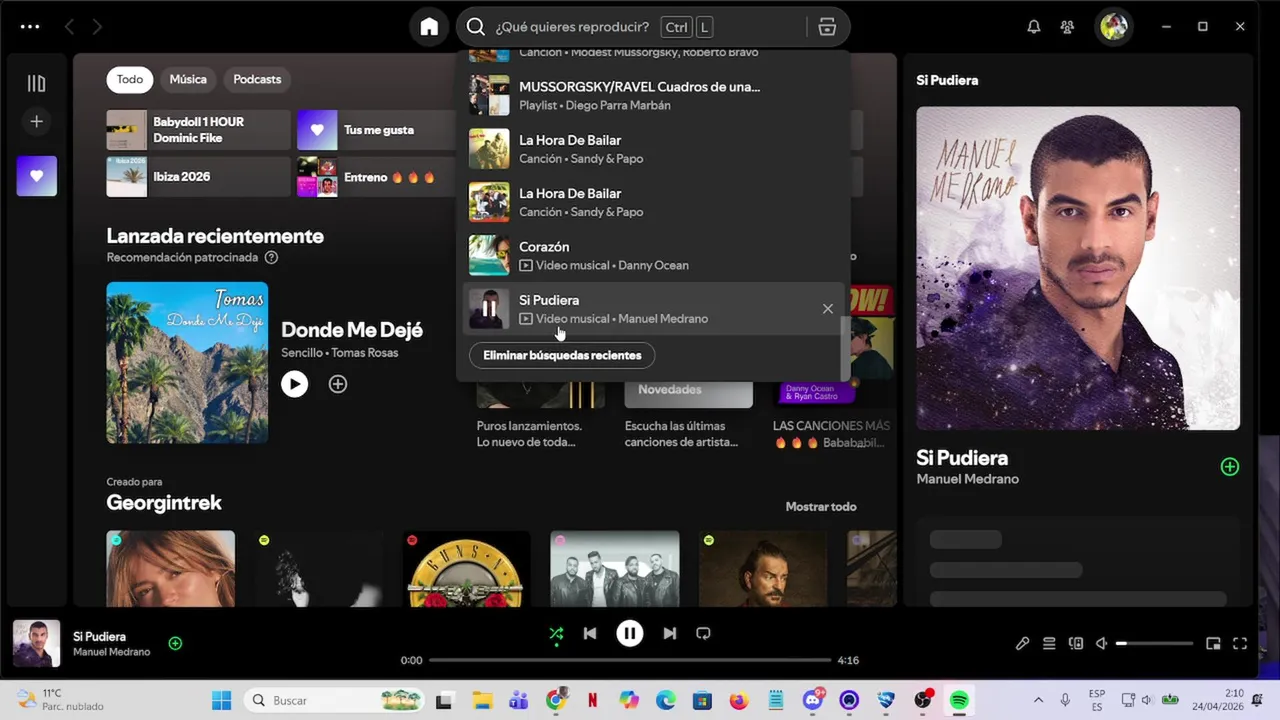1280x720 pixels.
Task: Toggle the play queue icon
Action: (1049, 644)
